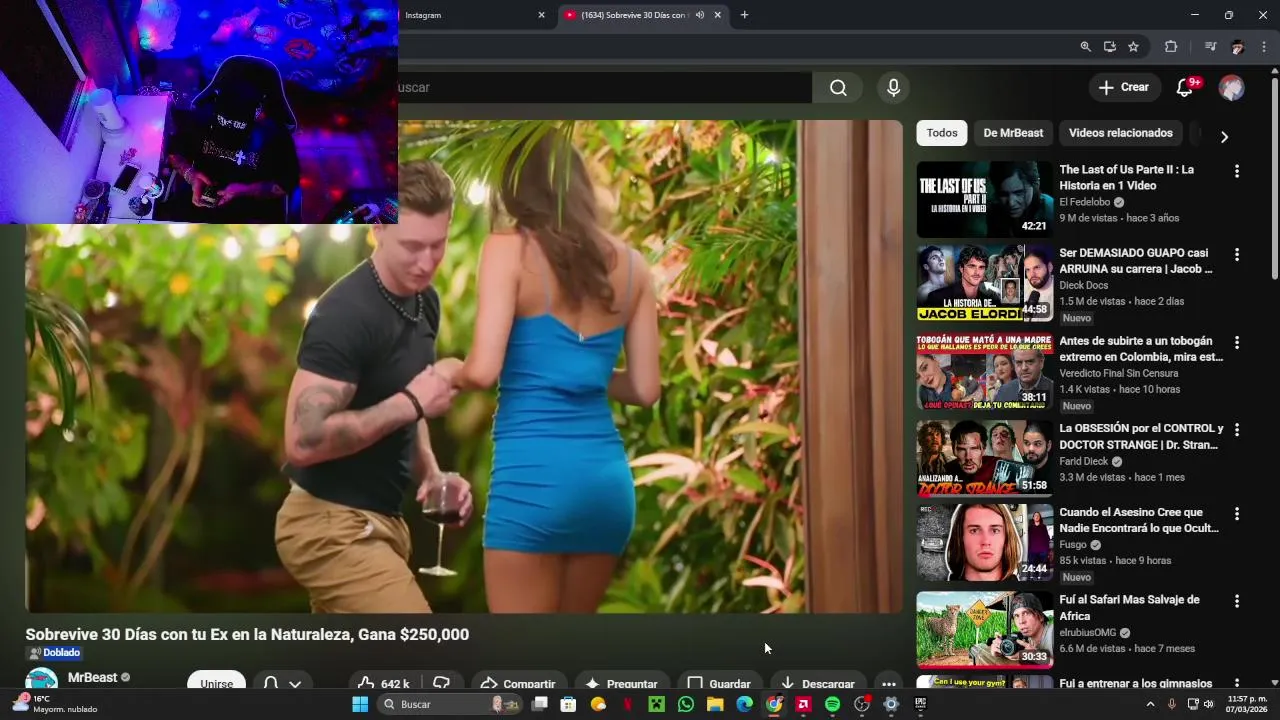Click the Preguntar button
Image resolution: width=1280 pixels, height=720 pixels.
[x=622, y=682]
